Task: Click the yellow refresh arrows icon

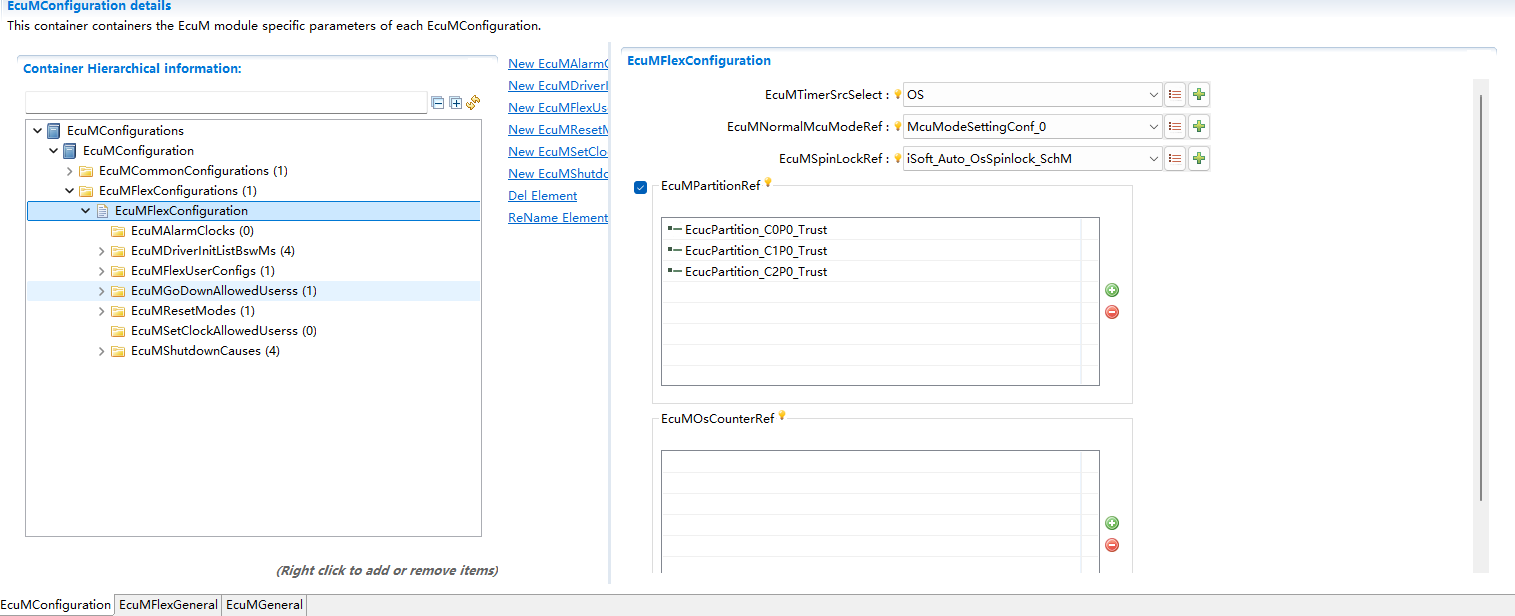Action: coord(473,103)
